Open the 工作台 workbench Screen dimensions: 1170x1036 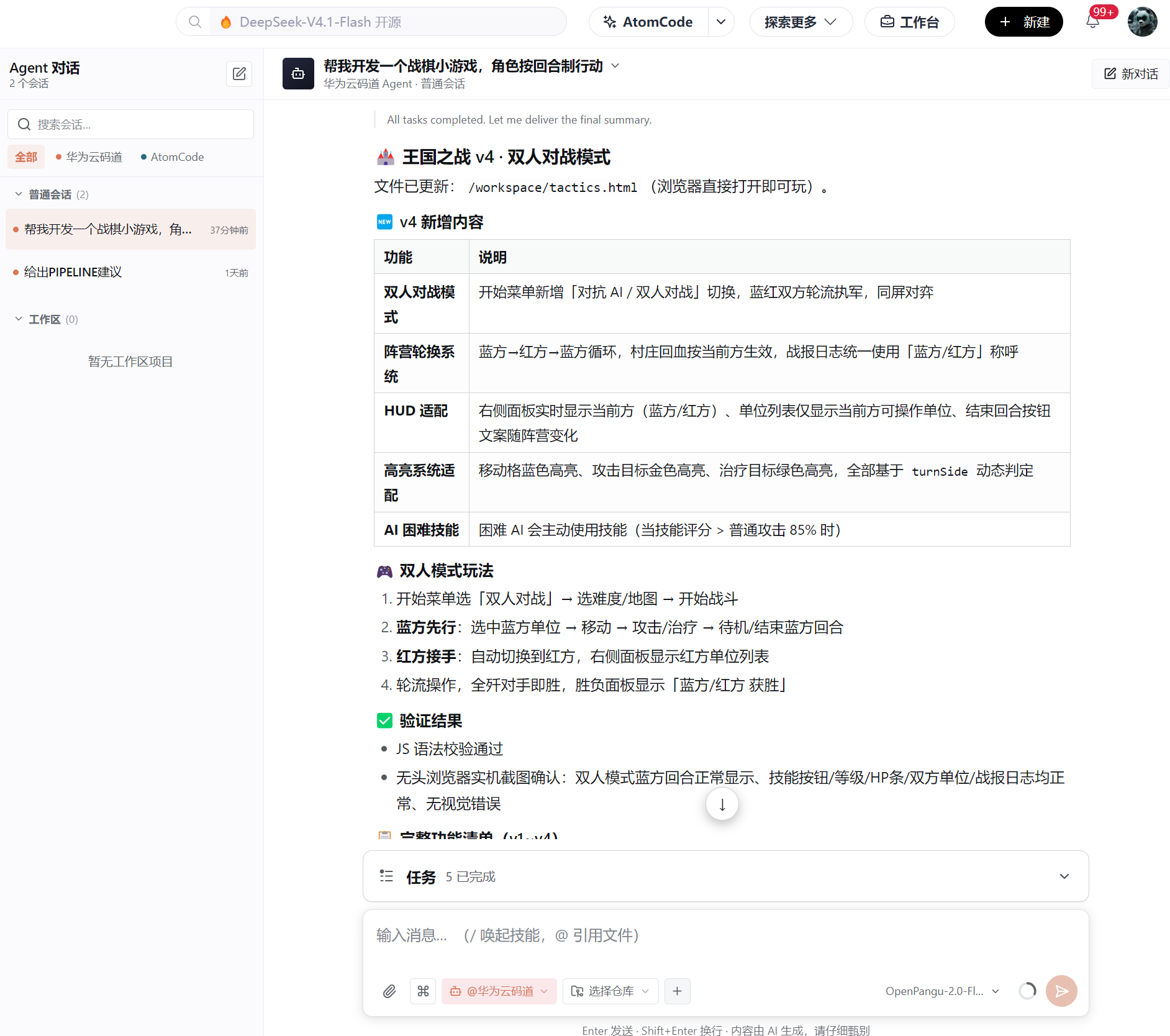(x=909, y=22)
